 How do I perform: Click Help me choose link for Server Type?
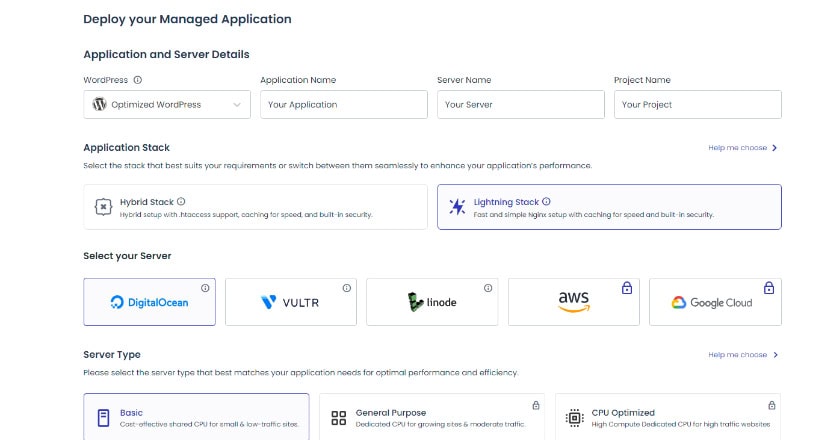(x=738, y=355)
